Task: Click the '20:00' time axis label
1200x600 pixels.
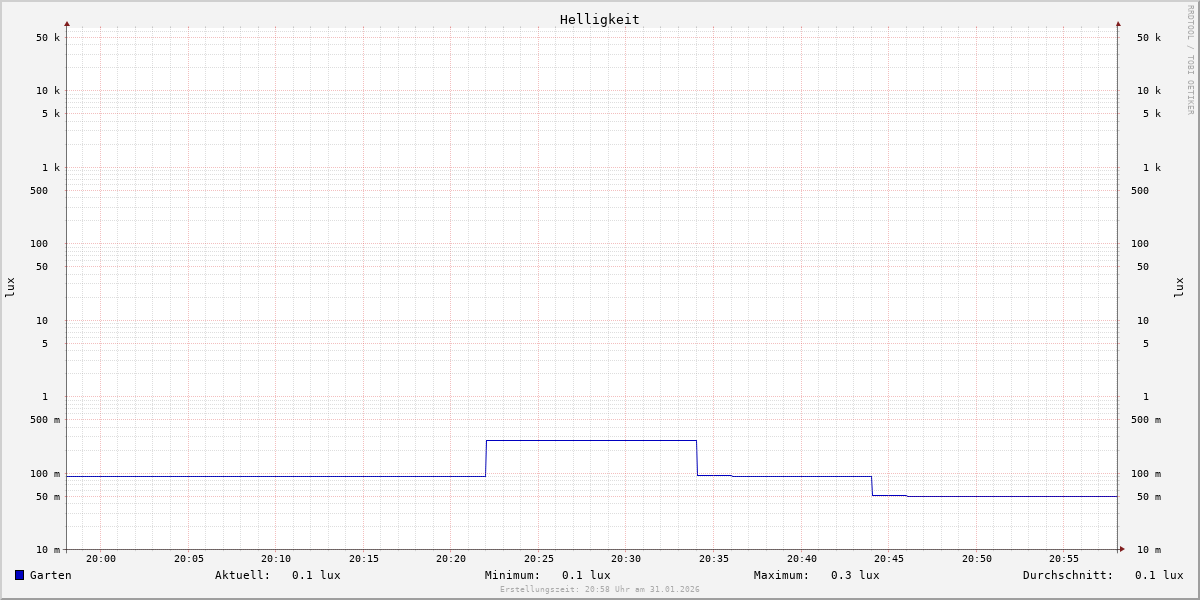Action: (101, 559)
